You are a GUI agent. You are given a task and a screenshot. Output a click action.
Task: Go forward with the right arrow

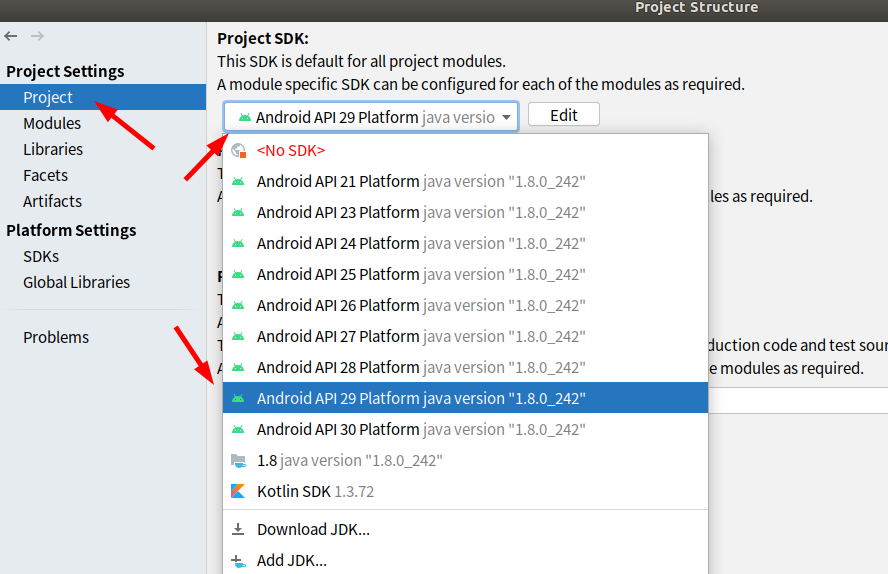pyautogui.click(x=37, y=36)
